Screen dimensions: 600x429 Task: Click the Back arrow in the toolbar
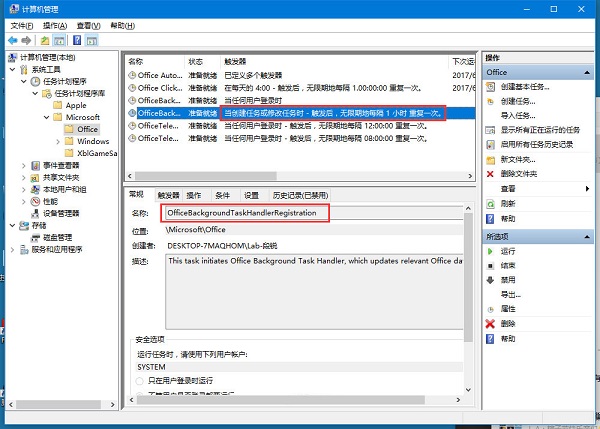click(12, 40)
